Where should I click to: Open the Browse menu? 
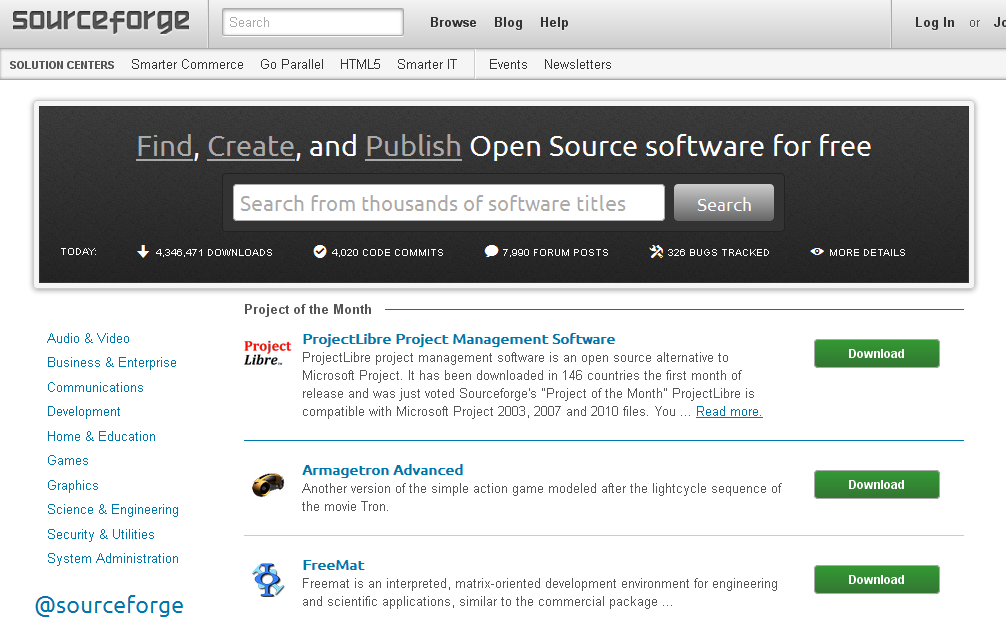[453, 22]
